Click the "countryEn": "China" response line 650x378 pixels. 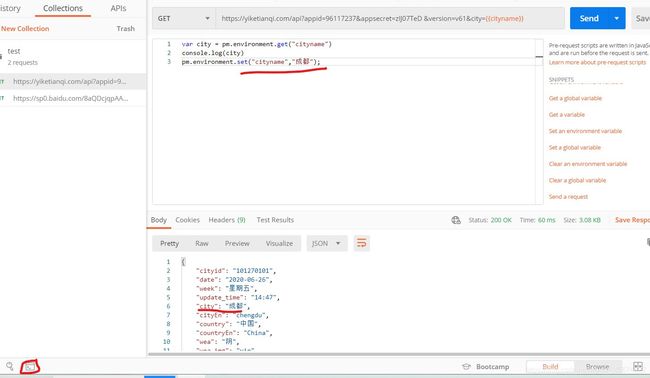click(x=234, y=333)
